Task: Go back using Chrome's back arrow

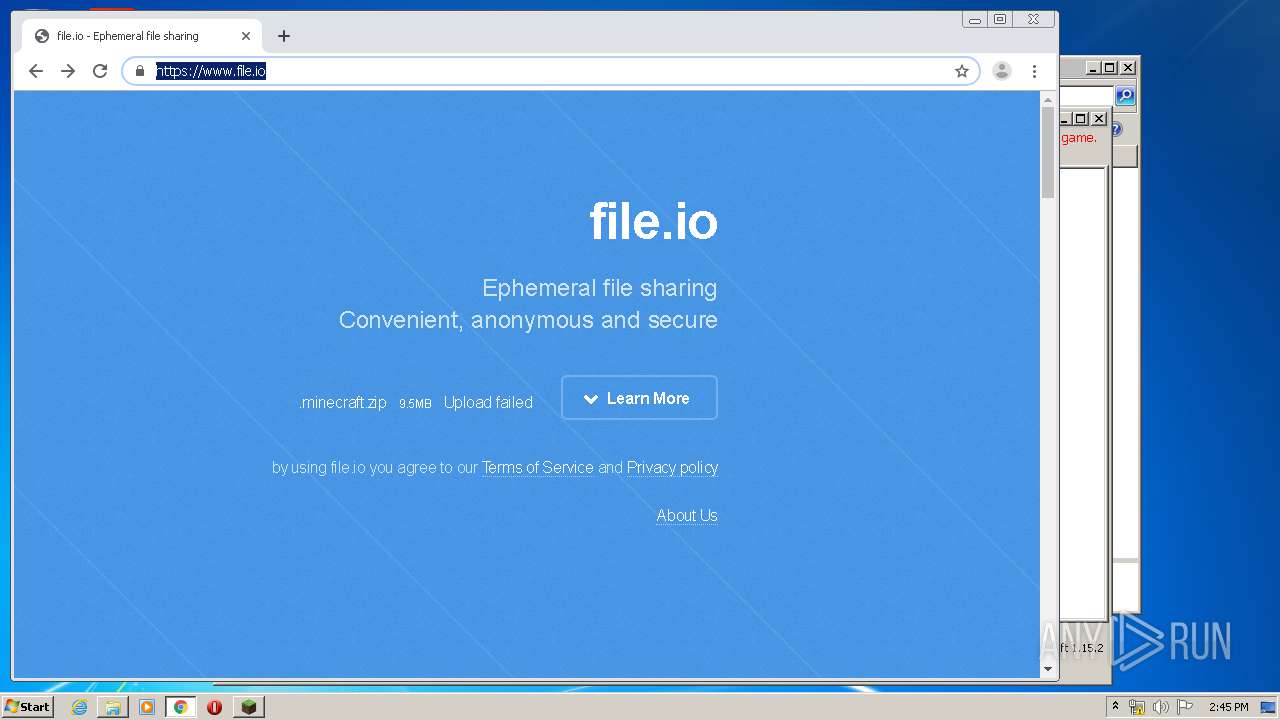Action: coord(36,71)
